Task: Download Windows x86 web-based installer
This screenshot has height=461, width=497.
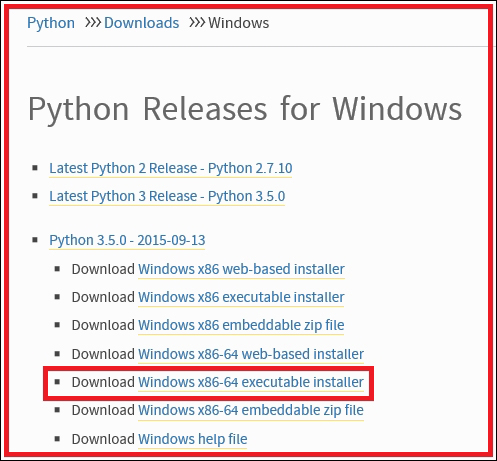Action: coord(241,269)
